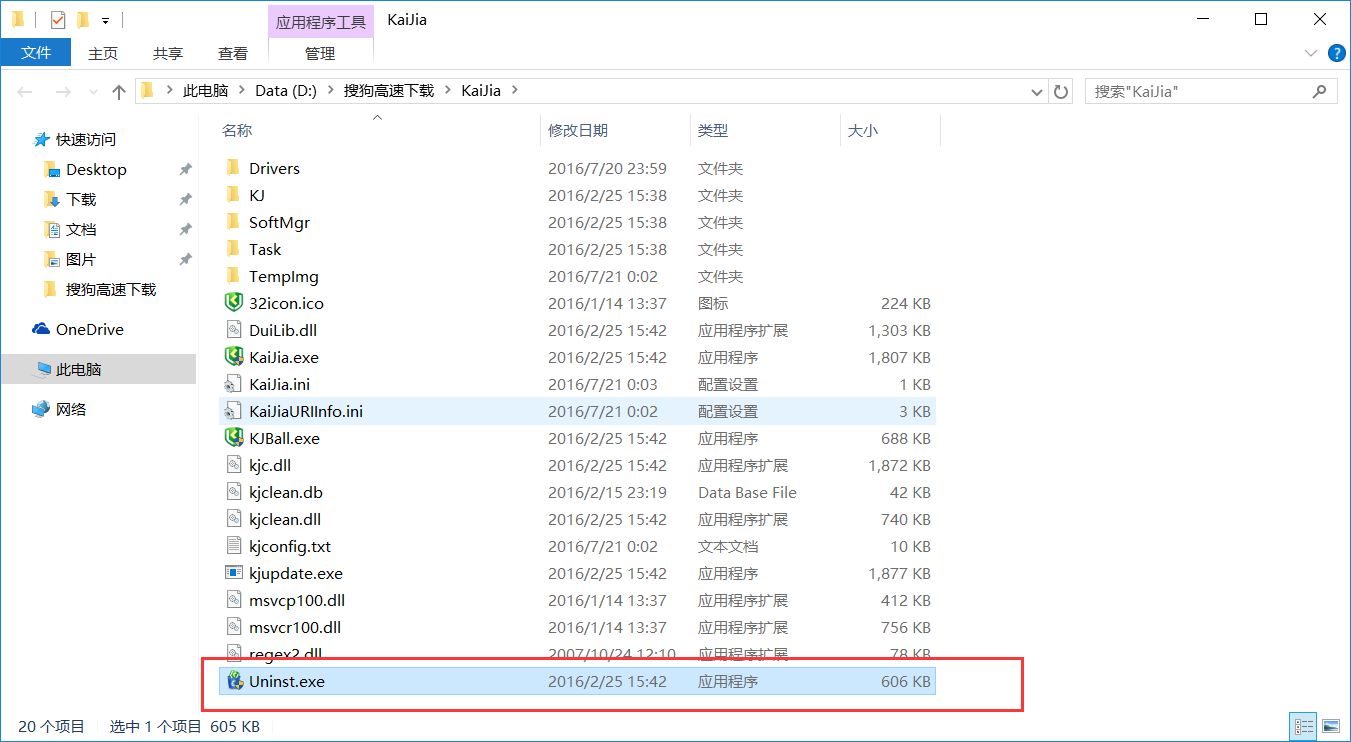Click the kjclean.db file icon
This screenshot has width=1351, height=742.
click(x=233, y=492)
